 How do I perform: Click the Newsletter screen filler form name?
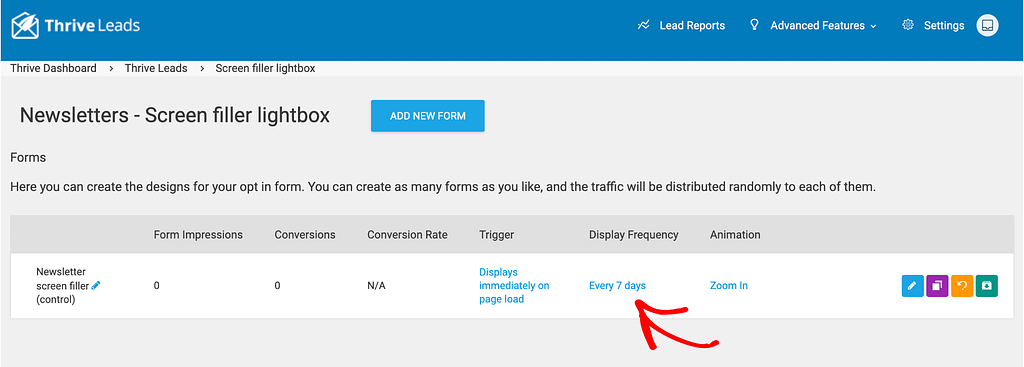pyautogui.click(x=63, y=285)
